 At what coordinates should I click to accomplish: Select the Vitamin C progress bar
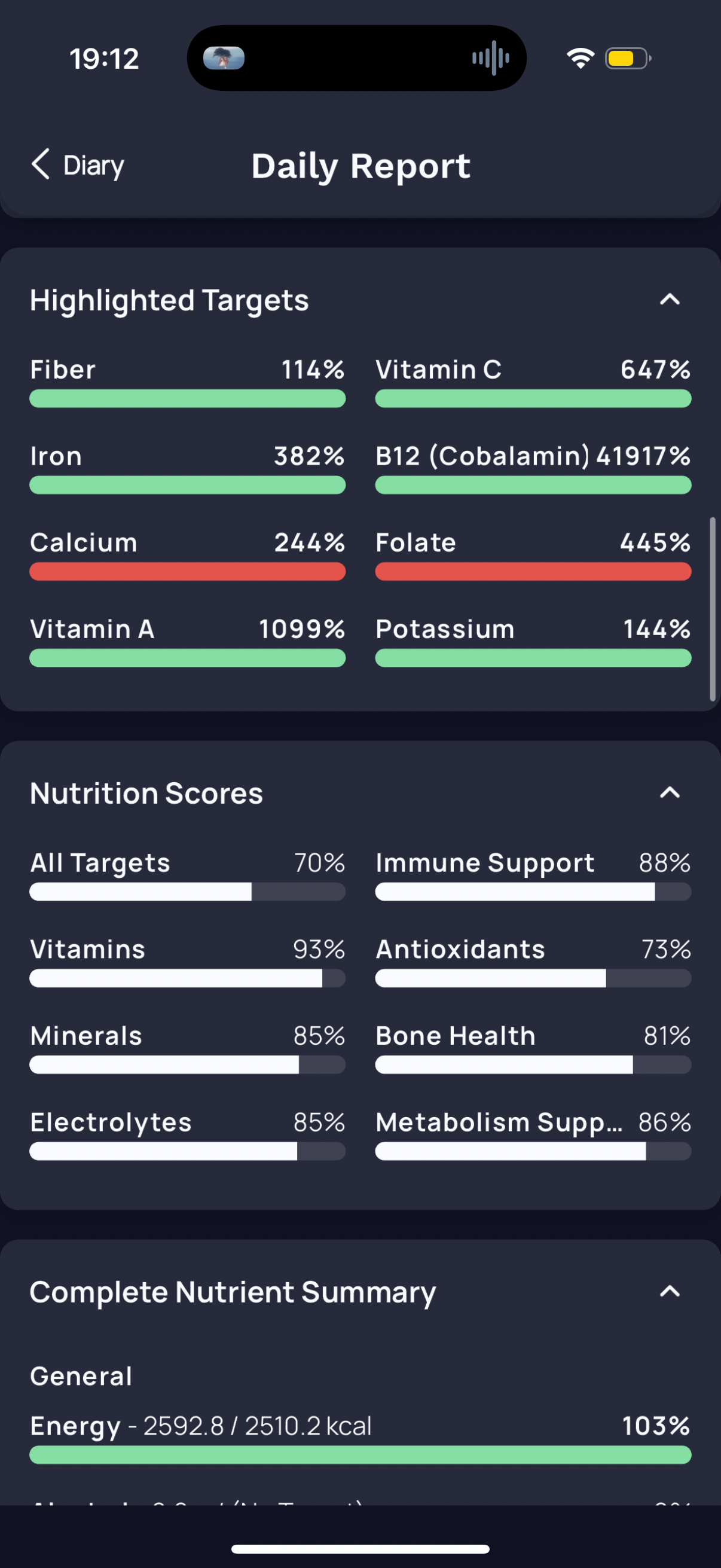533,399
